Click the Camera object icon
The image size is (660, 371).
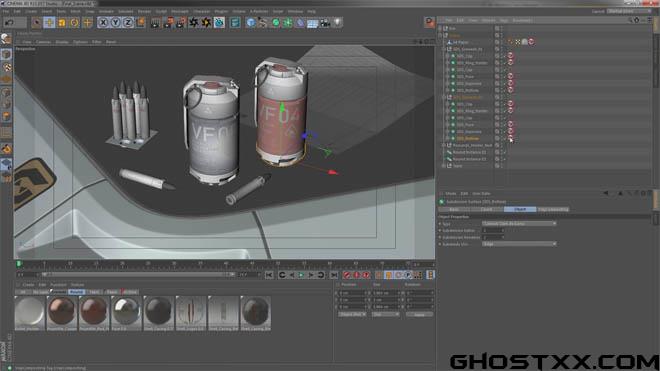point(325,23)
